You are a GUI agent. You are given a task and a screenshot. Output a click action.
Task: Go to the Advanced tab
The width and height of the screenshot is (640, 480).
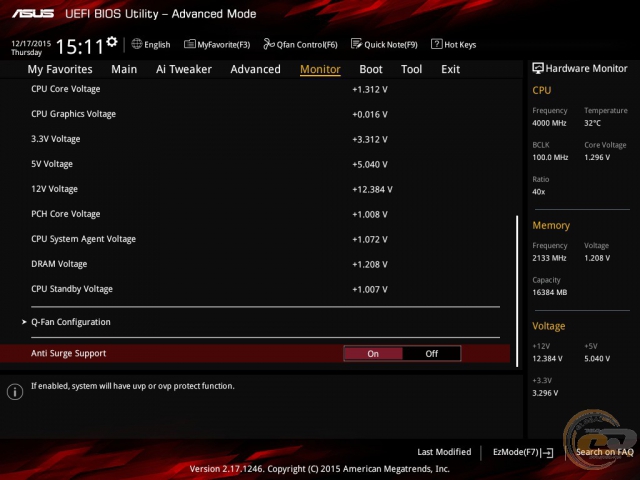[256, 69]
